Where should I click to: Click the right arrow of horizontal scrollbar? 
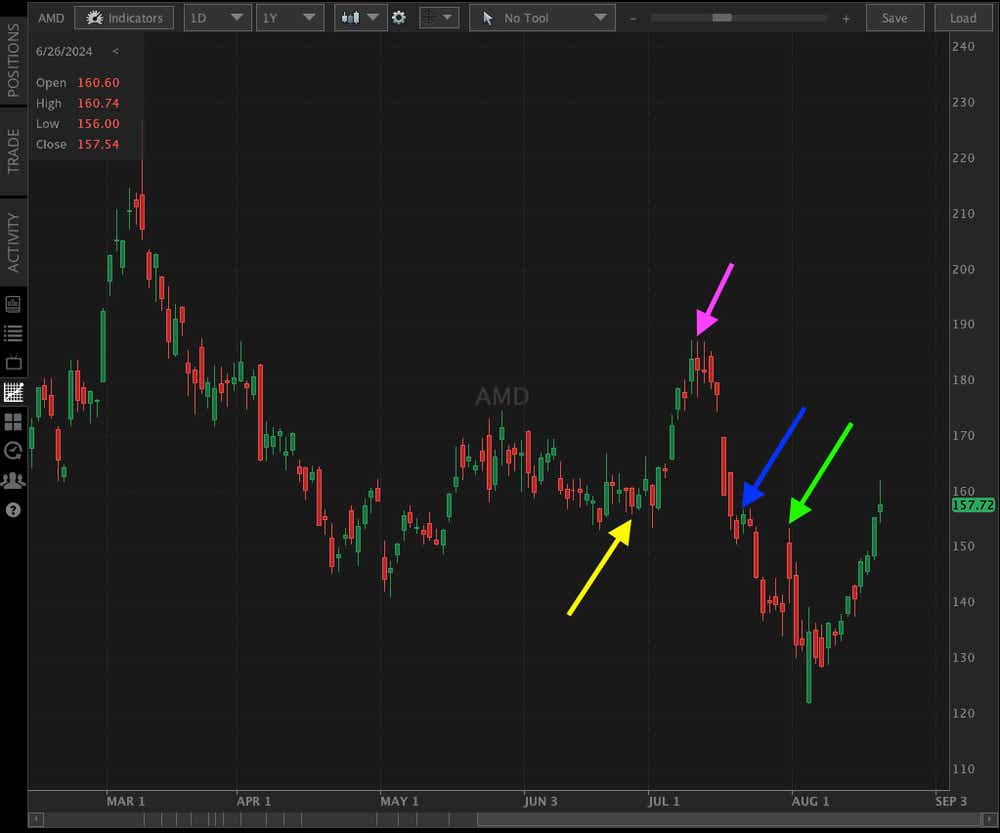pyautogui.click(x=989, y=819)
